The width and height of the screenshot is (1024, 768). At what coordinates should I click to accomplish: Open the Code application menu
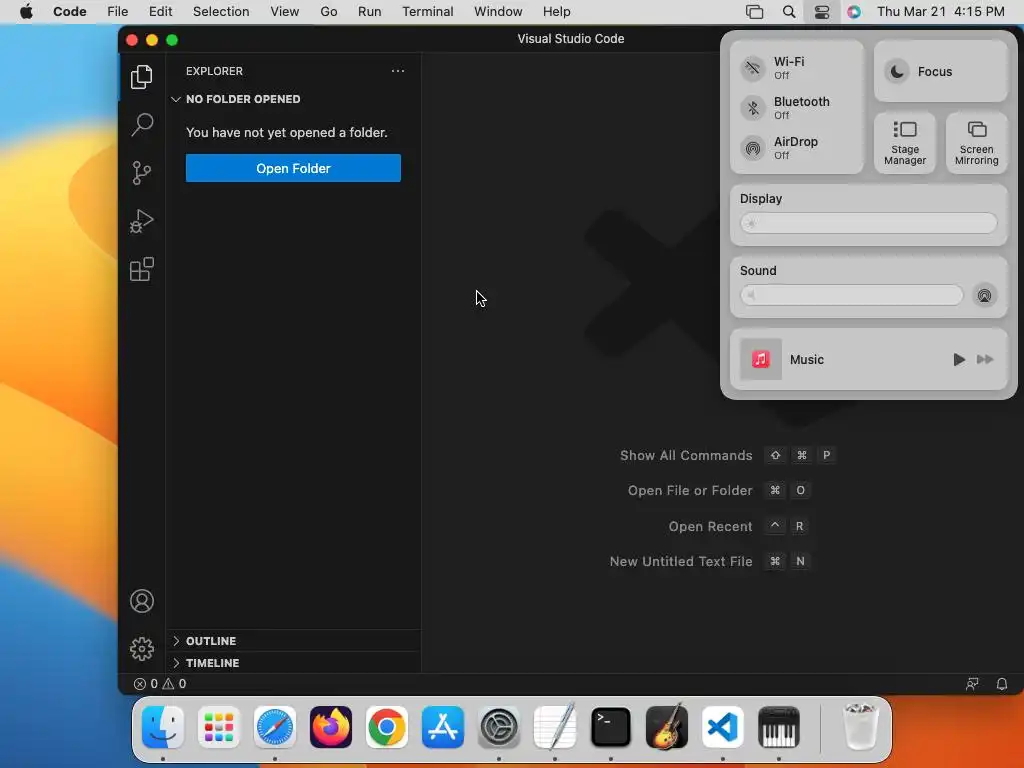pyautogui.click(x=69, y=12)
